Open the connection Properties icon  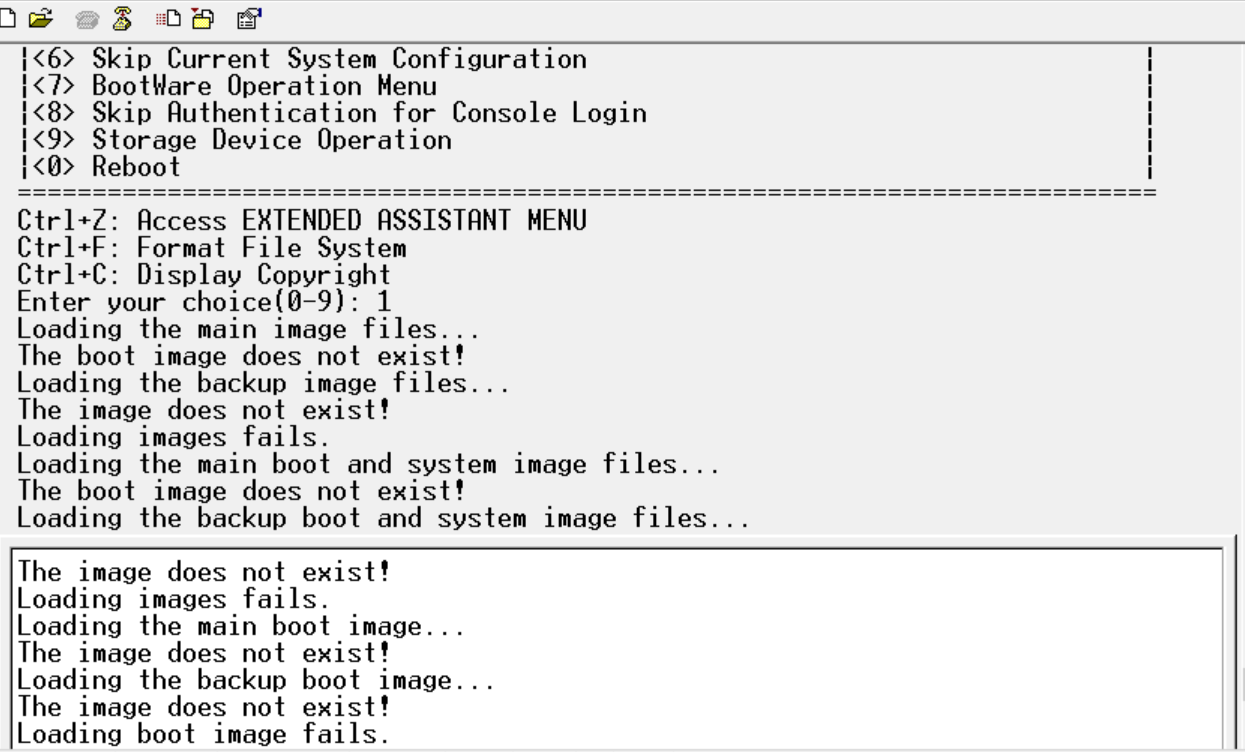247,17
